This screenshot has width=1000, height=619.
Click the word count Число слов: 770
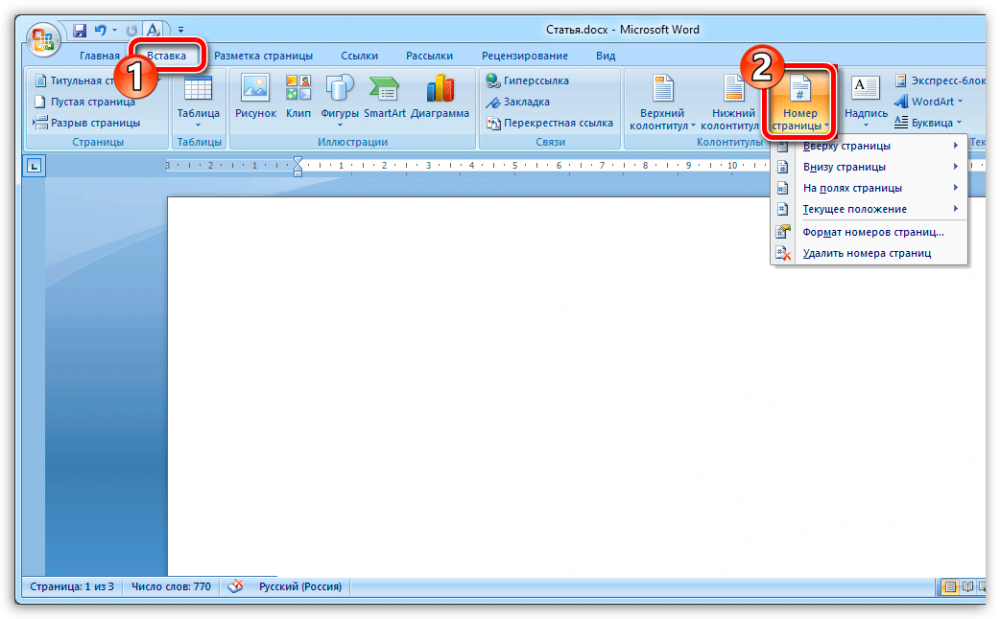coord(171,586)
